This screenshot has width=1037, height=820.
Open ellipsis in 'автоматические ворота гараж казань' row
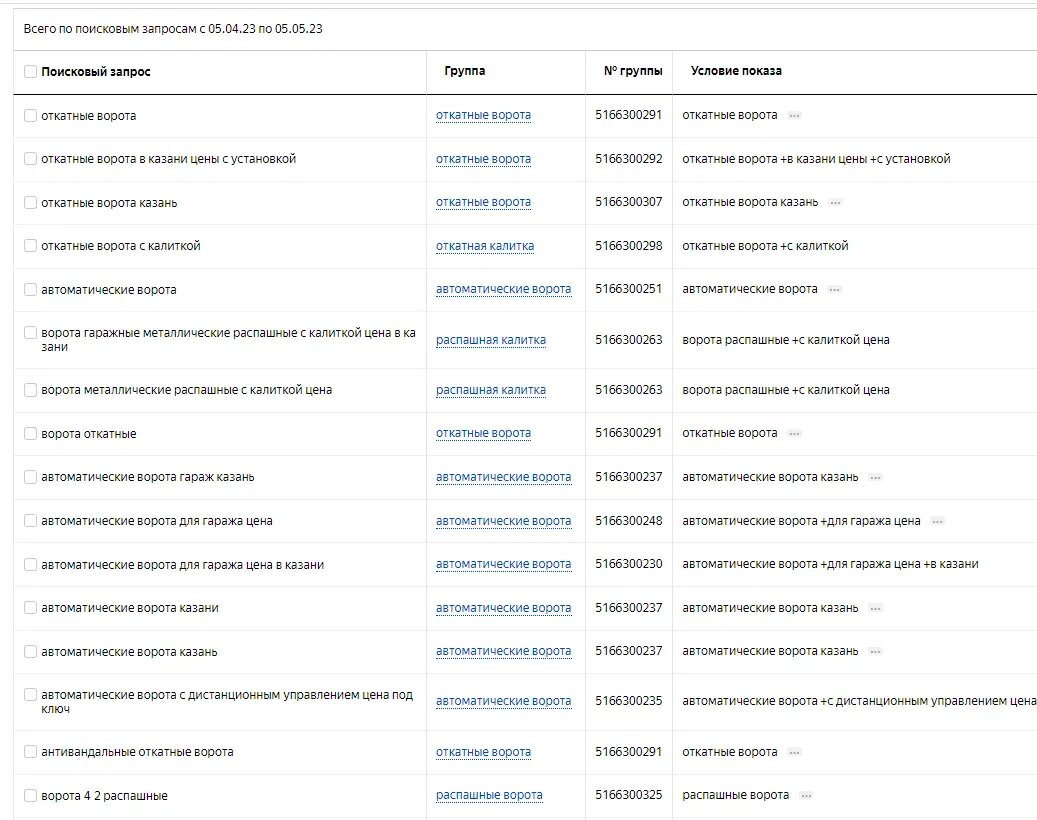click(875, 477)
